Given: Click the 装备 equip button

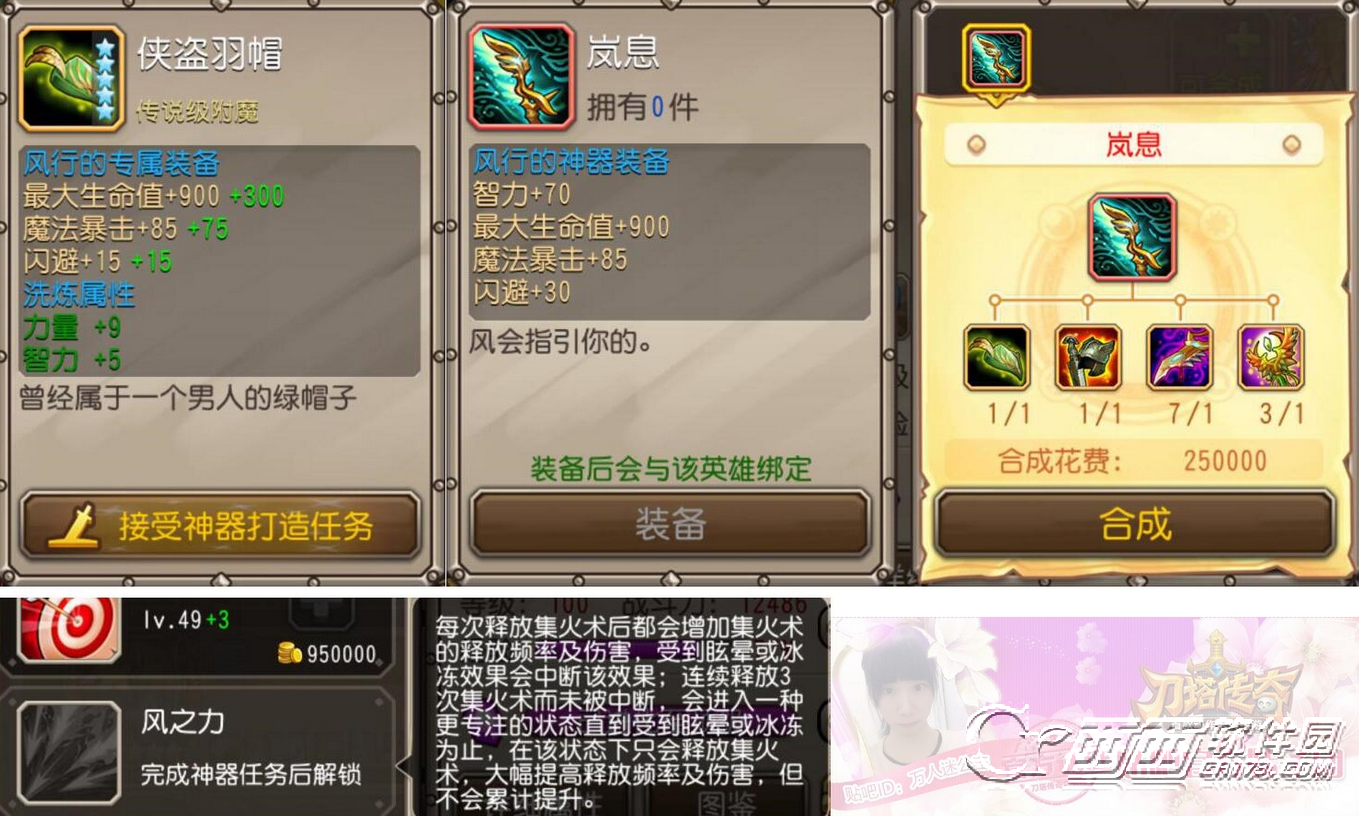Looking at the screenshot, I should [670, 523].
